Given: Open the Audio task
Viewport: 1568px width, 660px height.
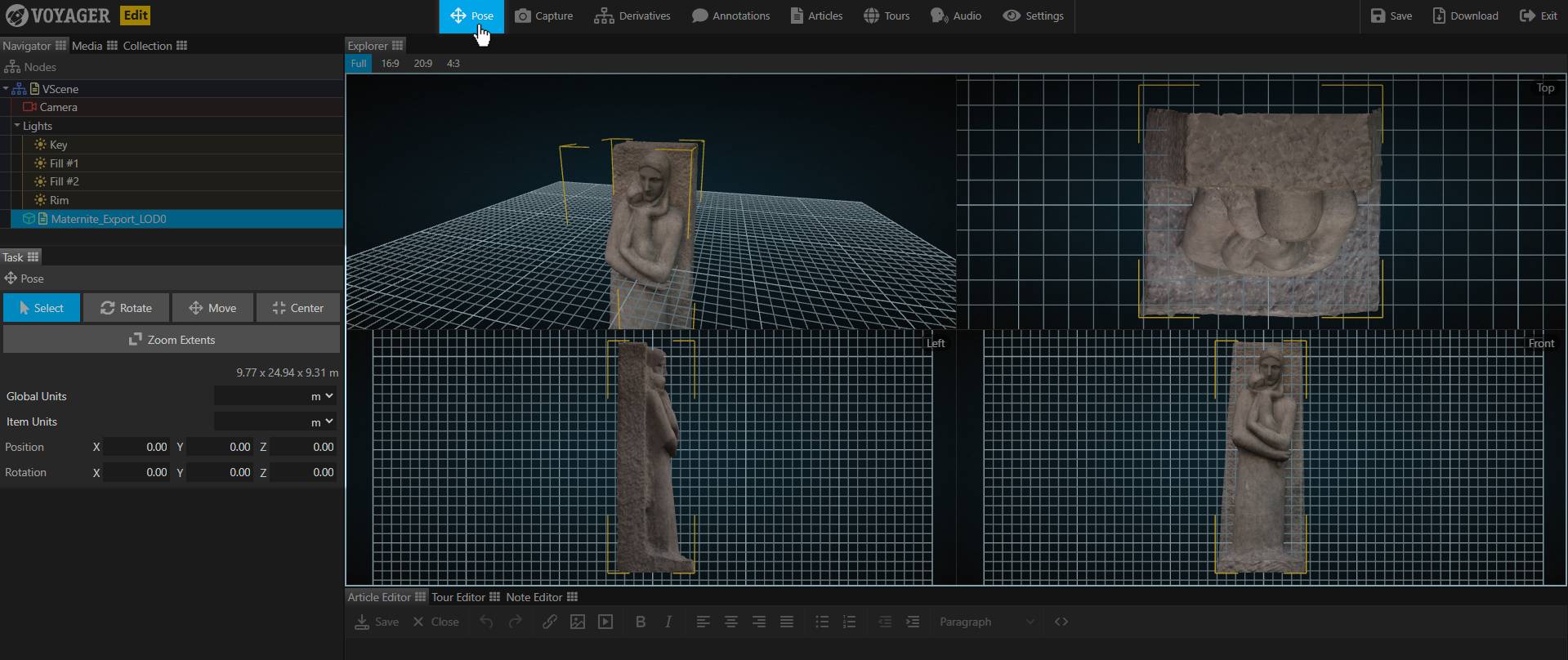Looking at the screenshot, I should [956, 16].
